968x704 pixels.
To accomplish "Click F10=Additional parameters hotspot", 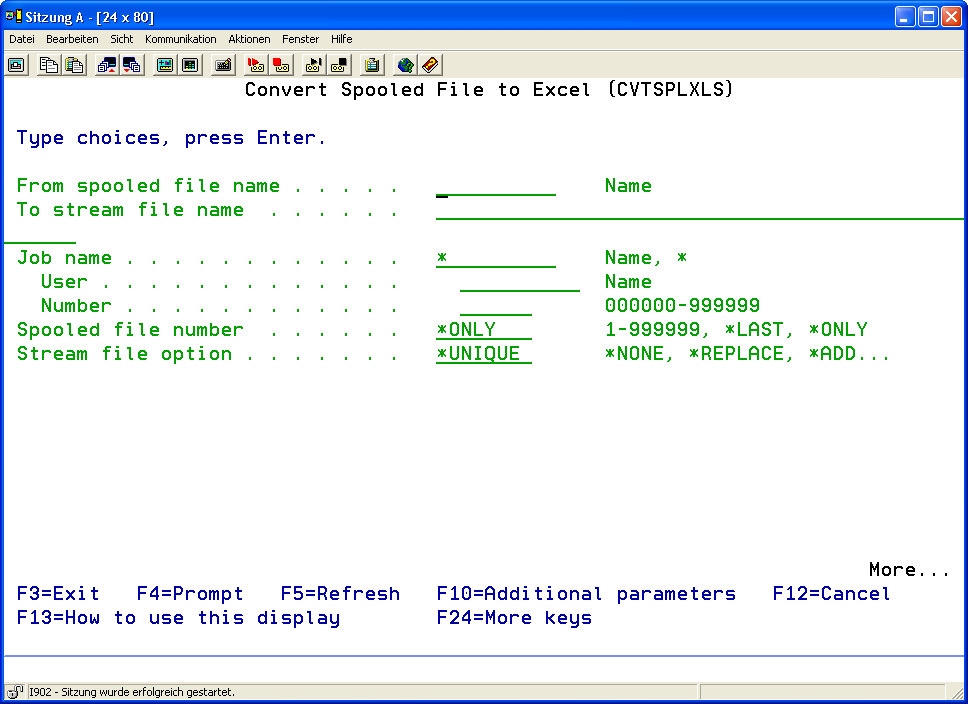I will point(586,594).
